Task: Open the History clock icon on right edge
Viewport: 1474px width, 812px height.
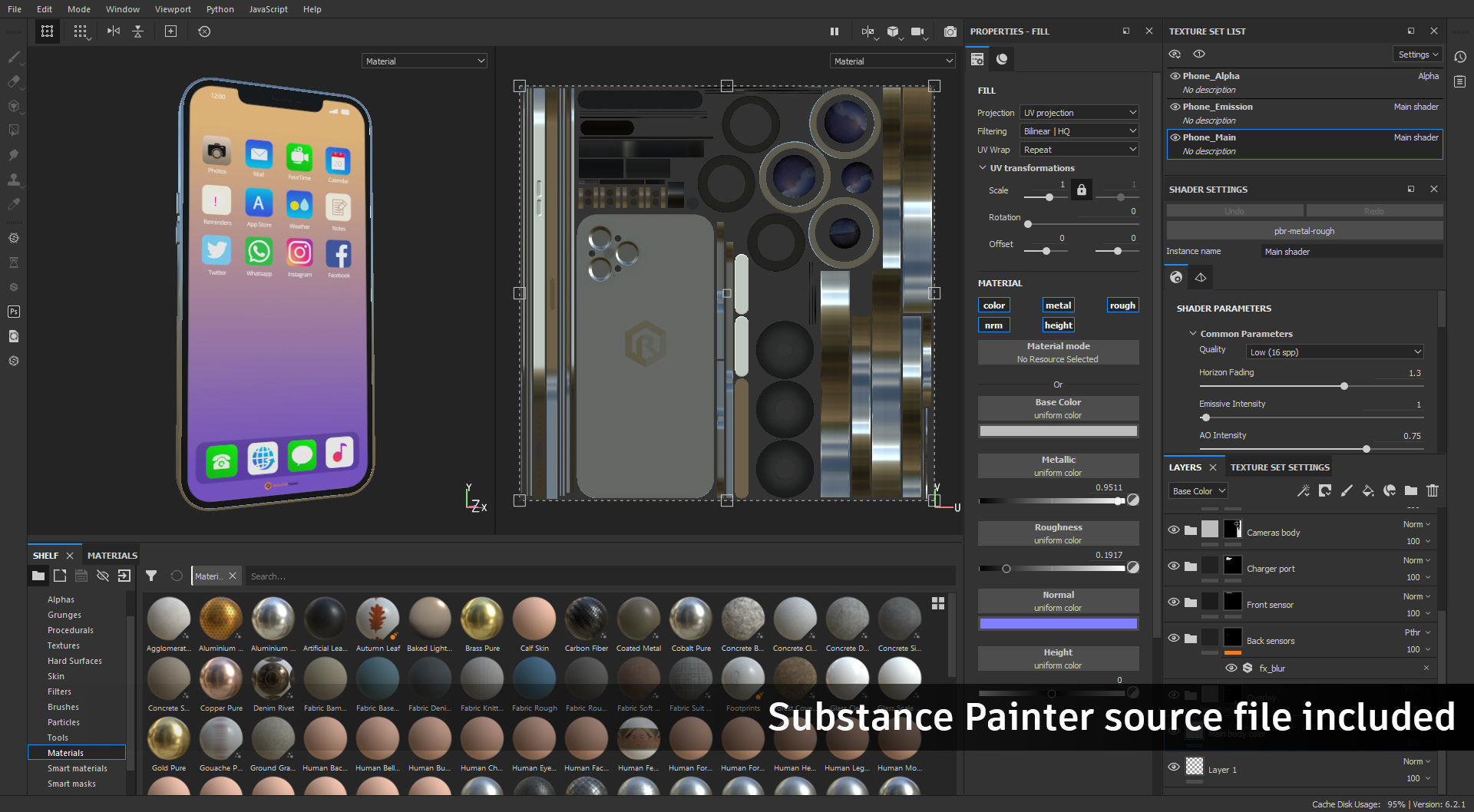Action: 1460,57
